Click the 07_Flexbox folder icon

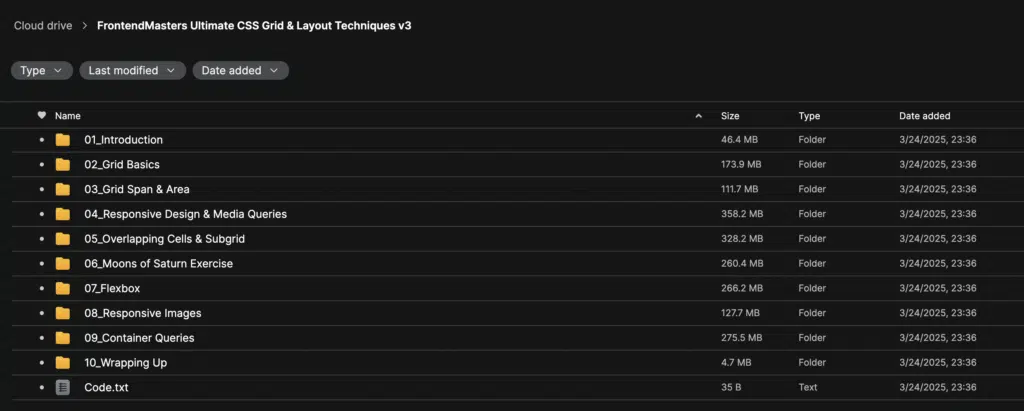coord(63,288)
